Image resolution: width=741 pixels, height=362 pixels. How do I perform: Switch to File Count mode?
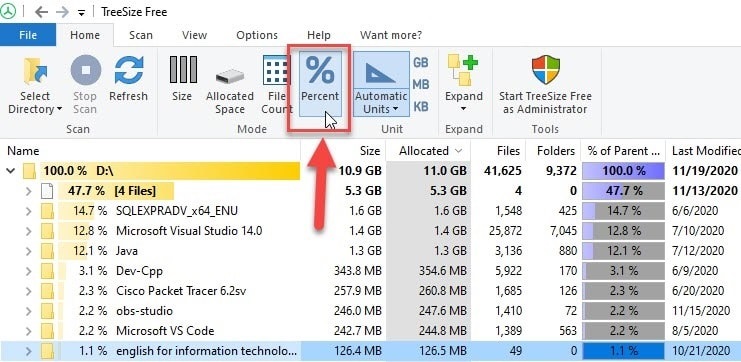pos(276,85)
